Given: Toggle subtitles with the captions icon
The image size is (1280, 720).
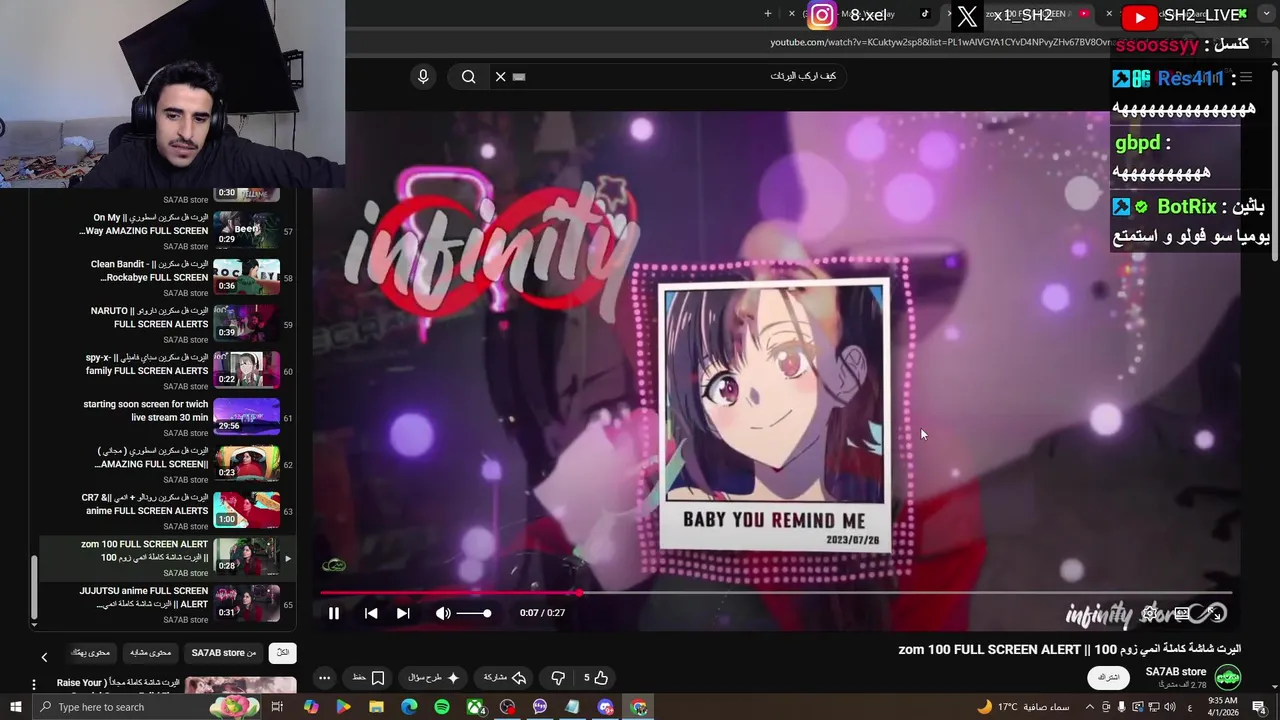Looking at the screenshot, I should [1182, 613].
